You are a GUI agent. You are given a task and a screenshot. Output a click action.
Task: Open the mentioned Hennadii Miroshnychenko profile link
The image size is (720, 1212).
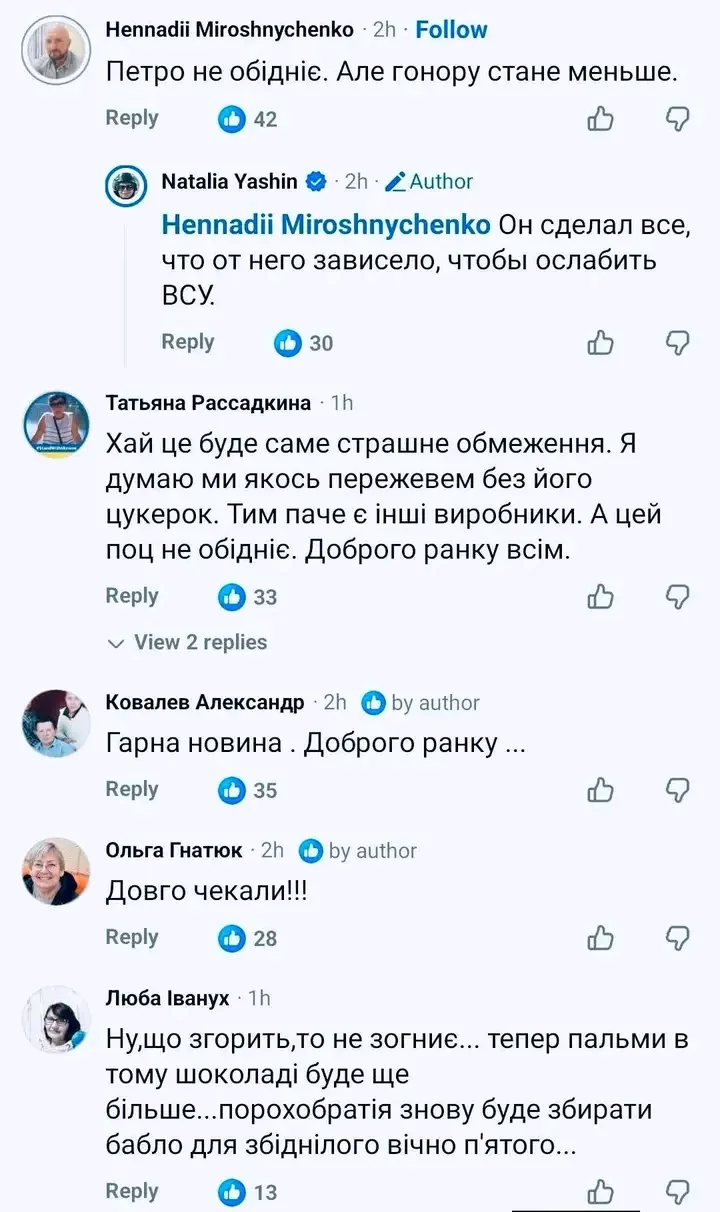pyautogui.click(x=326, y=223)
